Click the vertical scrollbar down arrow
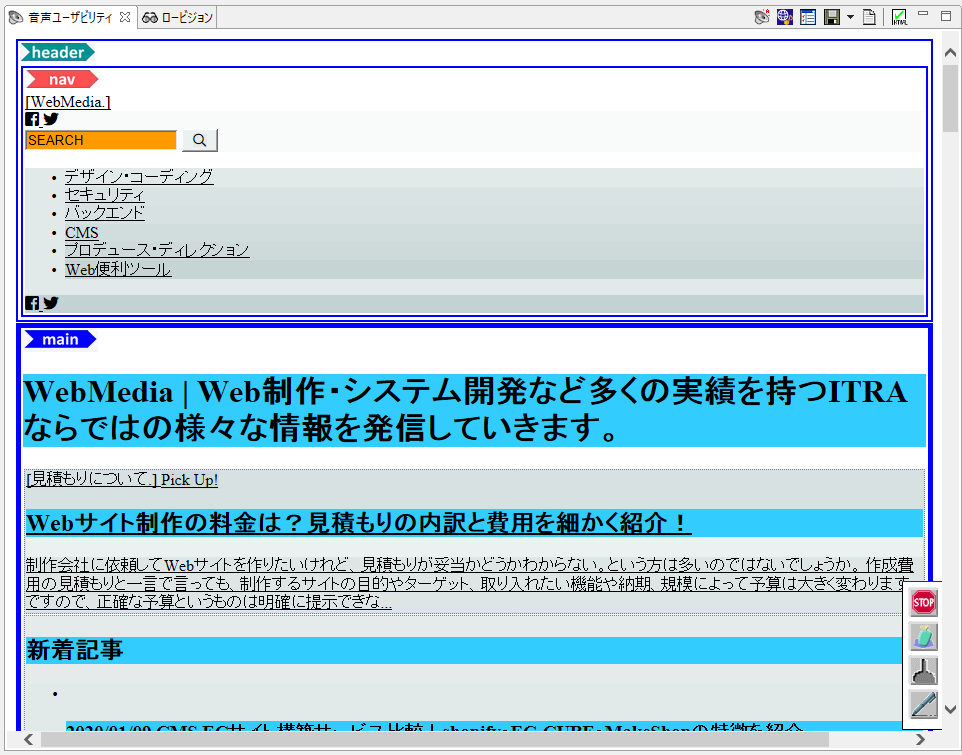This screenshot has height=755, width=962. click(x=950, y=710)
